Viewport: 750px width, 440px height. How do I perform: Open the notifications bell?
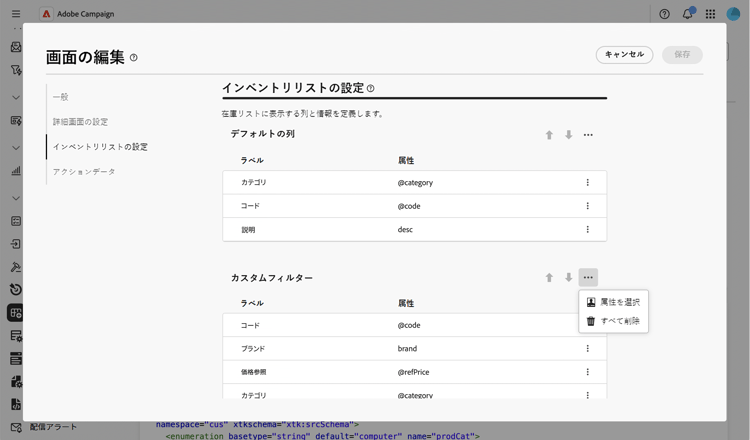tap(687, 14)
